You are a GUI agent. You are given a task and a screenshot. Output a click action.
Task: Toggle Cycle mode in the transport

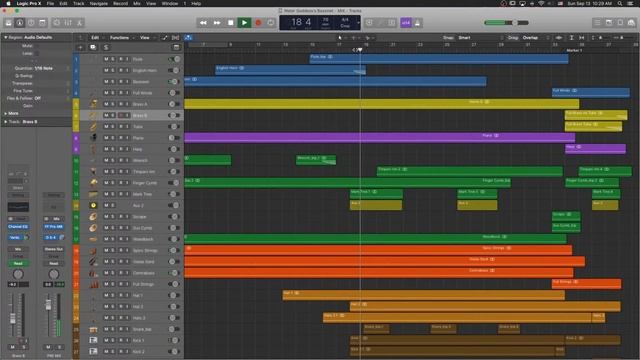click(271, 23)
